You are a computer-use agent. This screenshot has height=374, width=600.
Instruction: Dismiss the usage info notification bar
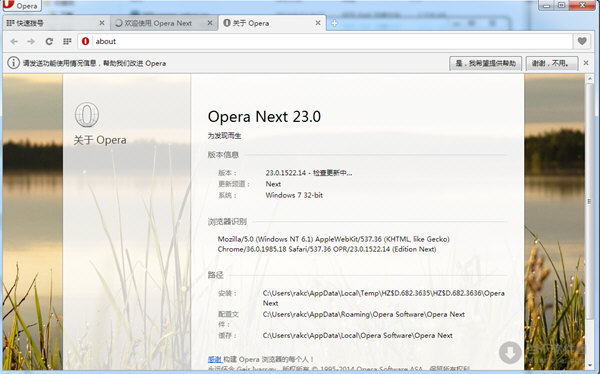click(x=586, y=63)
